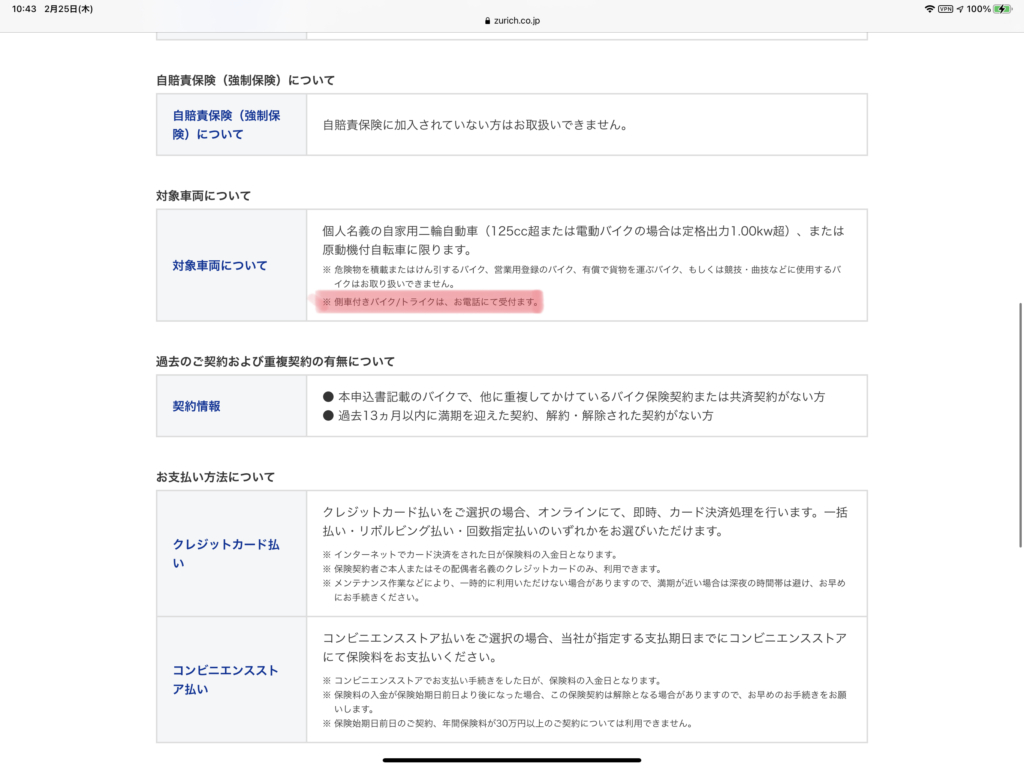Tap the 10:43 clock in status bar

(23, 9)
